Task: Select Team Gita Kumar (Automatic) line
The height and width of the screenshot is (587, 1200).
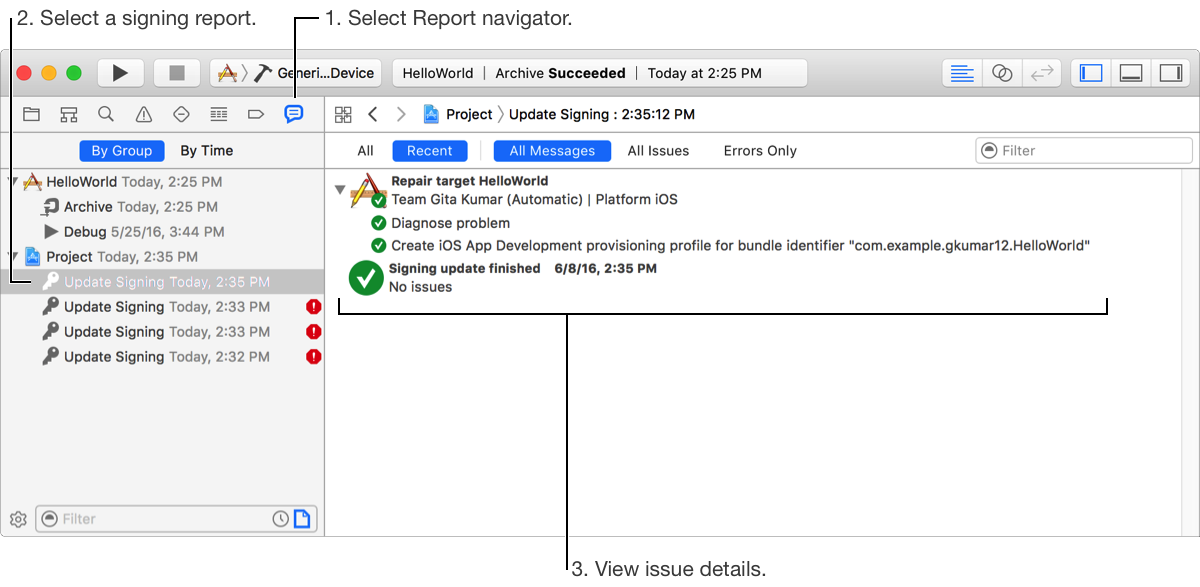Action: pos(534,199)
